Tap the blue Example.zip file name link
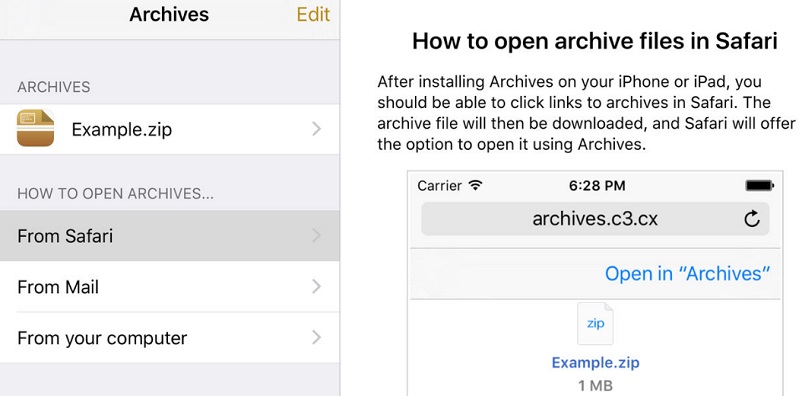Screen dimensions: 800x396 (595, 362)
